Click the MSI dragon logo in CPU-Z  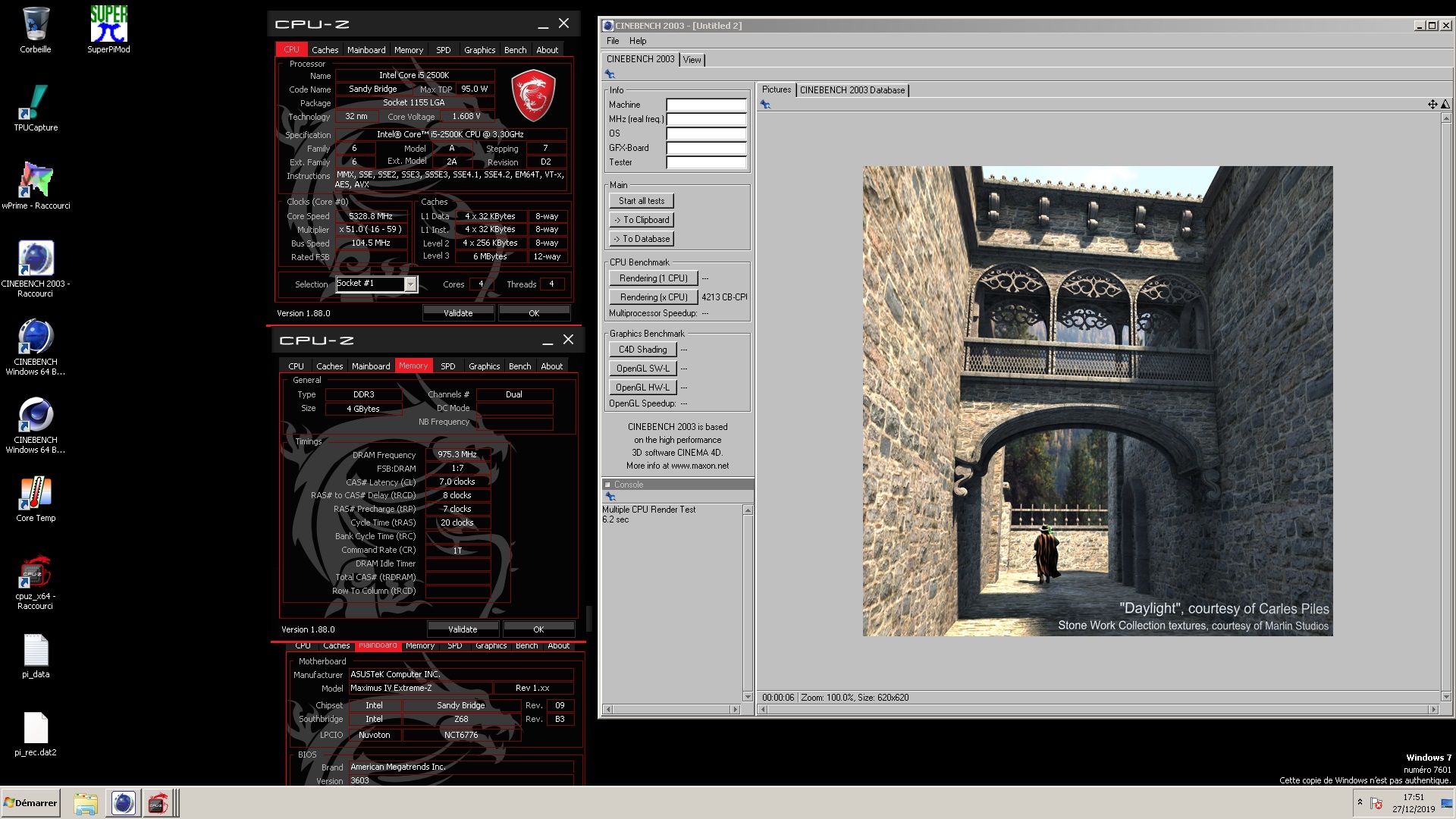coord(533,95)
